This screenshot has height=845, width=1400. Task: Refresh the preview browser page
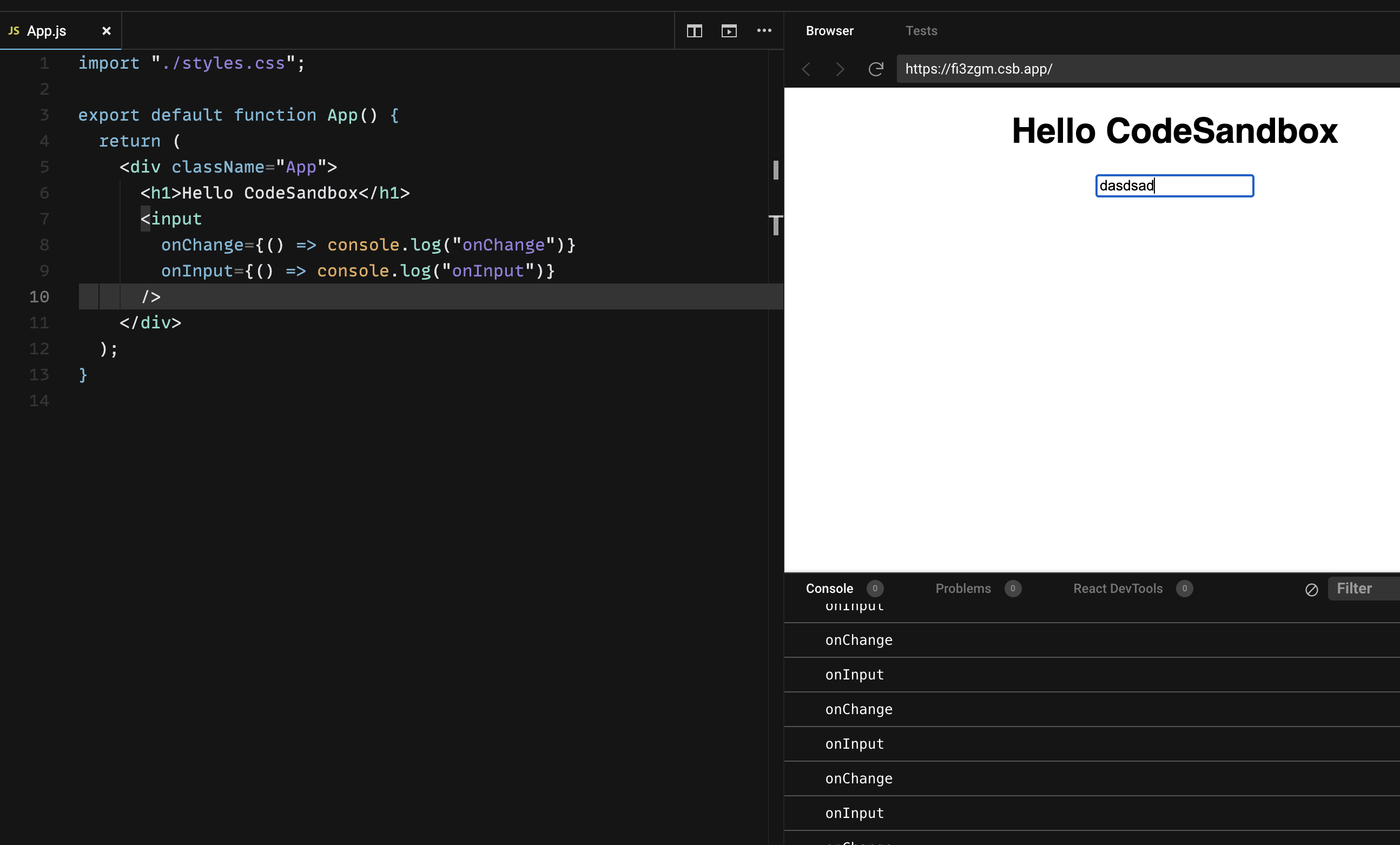click(x=876, y=69)
